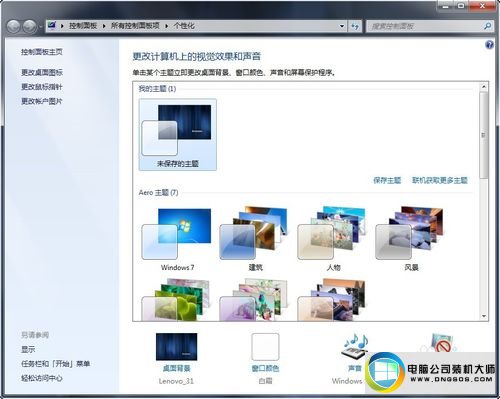Open 任务栏和「开始」菜单 link

(x=56, y=364)
